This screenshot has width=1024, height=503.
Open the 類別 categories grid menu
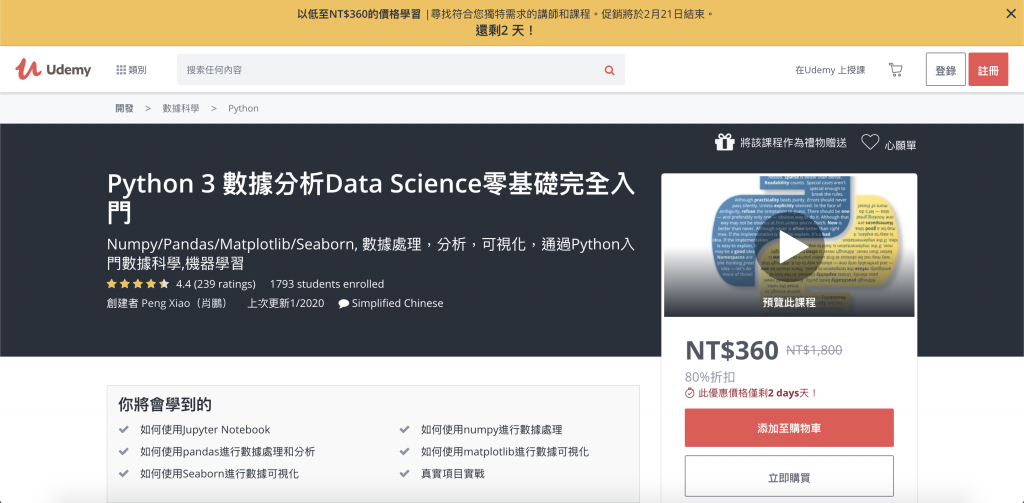point(131,70)
